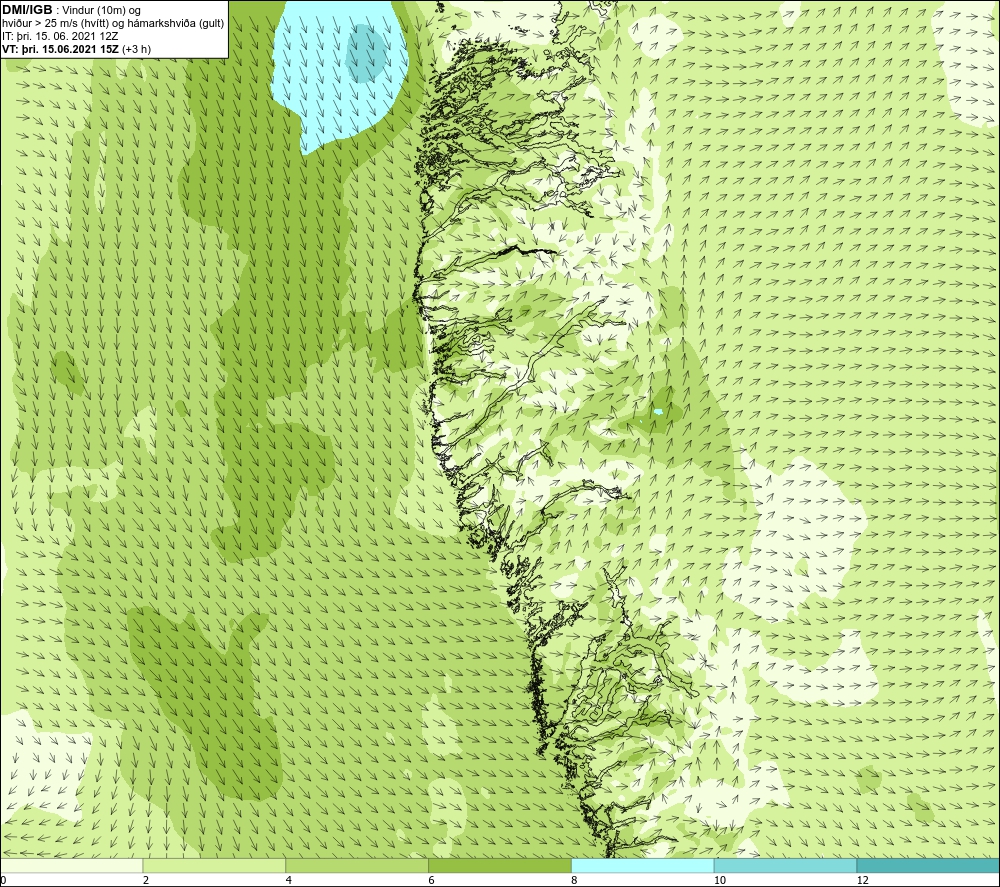This screenshot has width=1000, height=887.
Task: Click the above 12 m/s teal legend swatch
Action: click(929, 866)
